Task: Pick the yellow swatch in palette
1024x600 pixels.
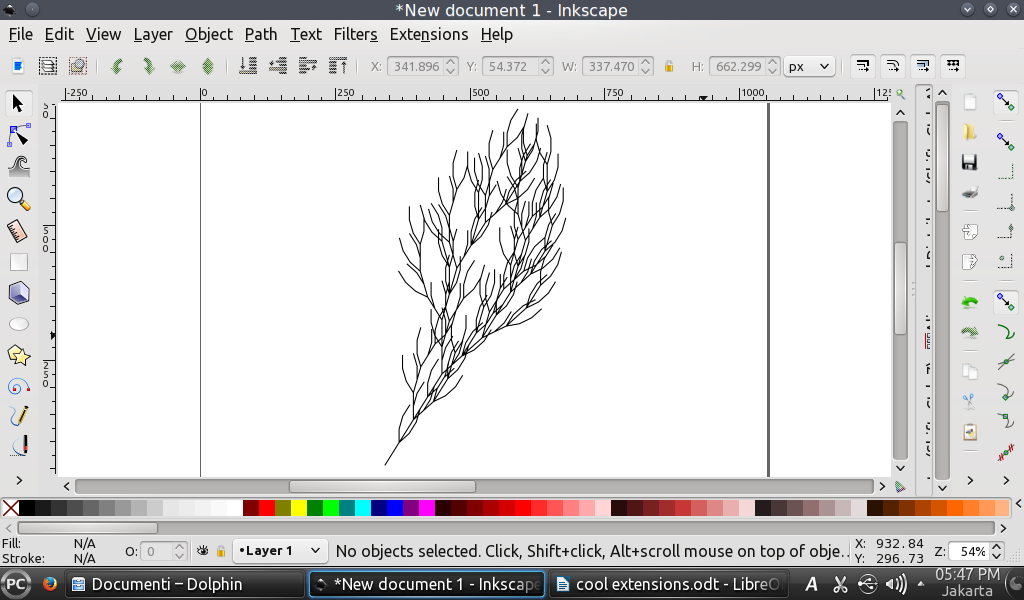Action: (299, 508)
